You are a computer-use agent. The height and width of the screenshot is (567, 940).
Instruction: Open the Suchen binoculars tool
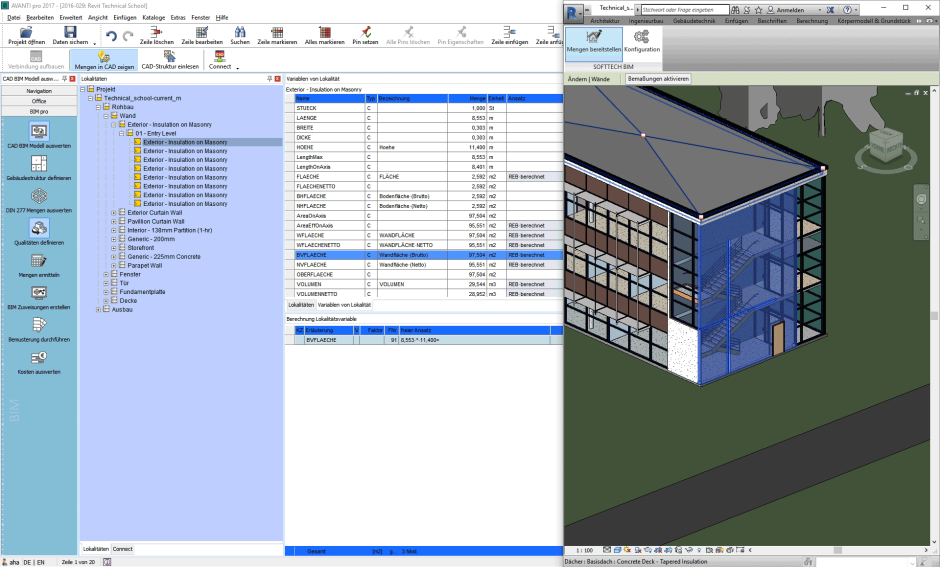[x=240, y=36]
